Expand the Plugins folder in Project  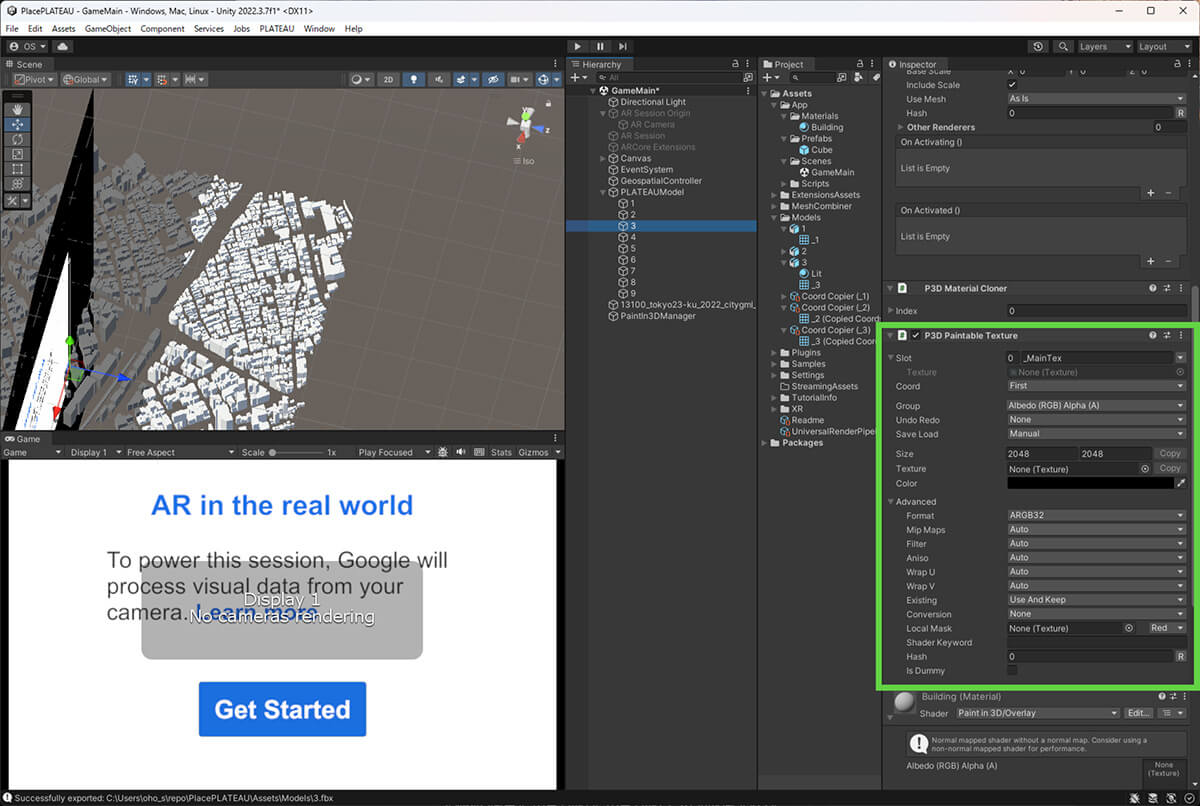click(x=775, y=353)
